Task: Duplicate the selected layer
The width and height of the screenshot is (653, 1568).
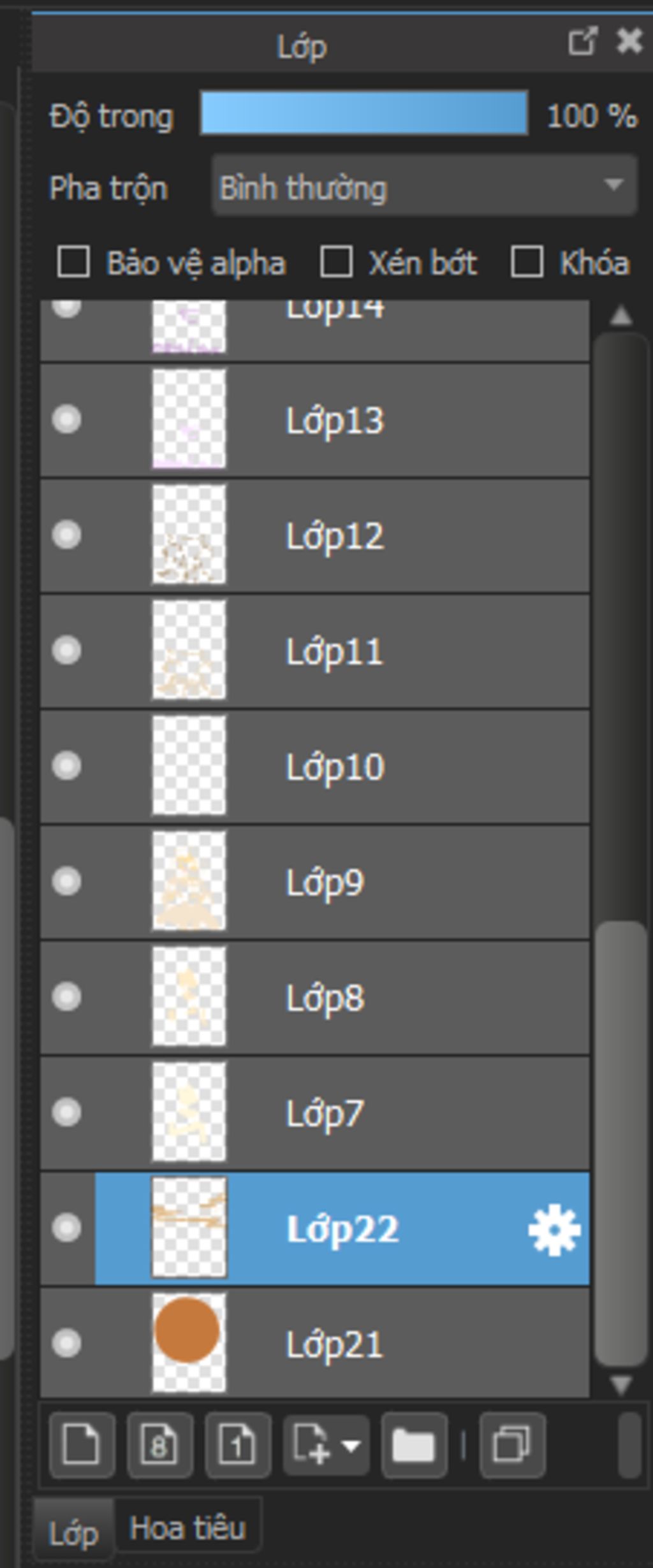Action: click(511, 1444)
